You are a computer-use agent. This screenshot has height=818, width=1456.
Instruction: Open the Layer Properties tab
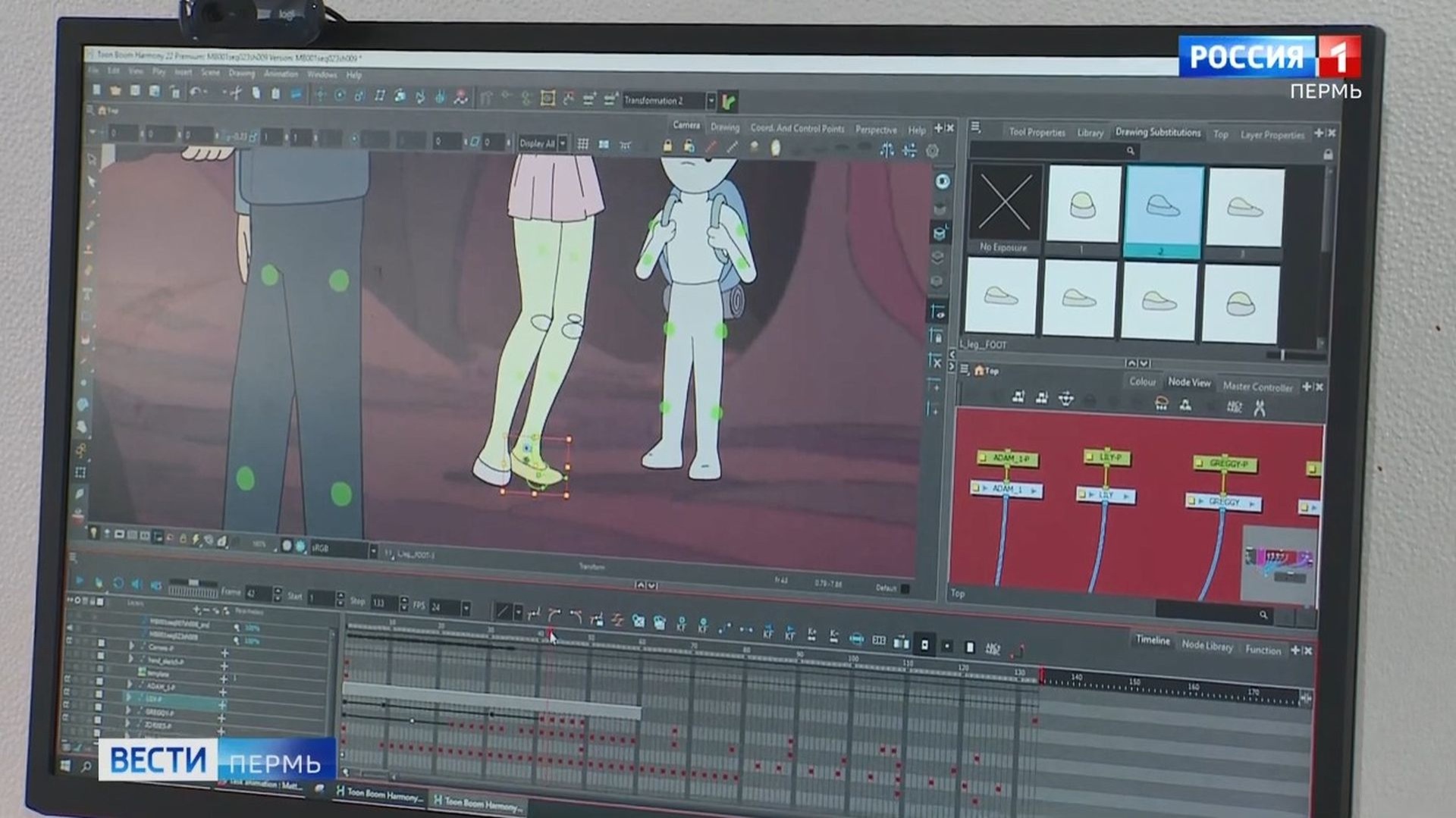pyautogui.click(x=1272, y=135)
